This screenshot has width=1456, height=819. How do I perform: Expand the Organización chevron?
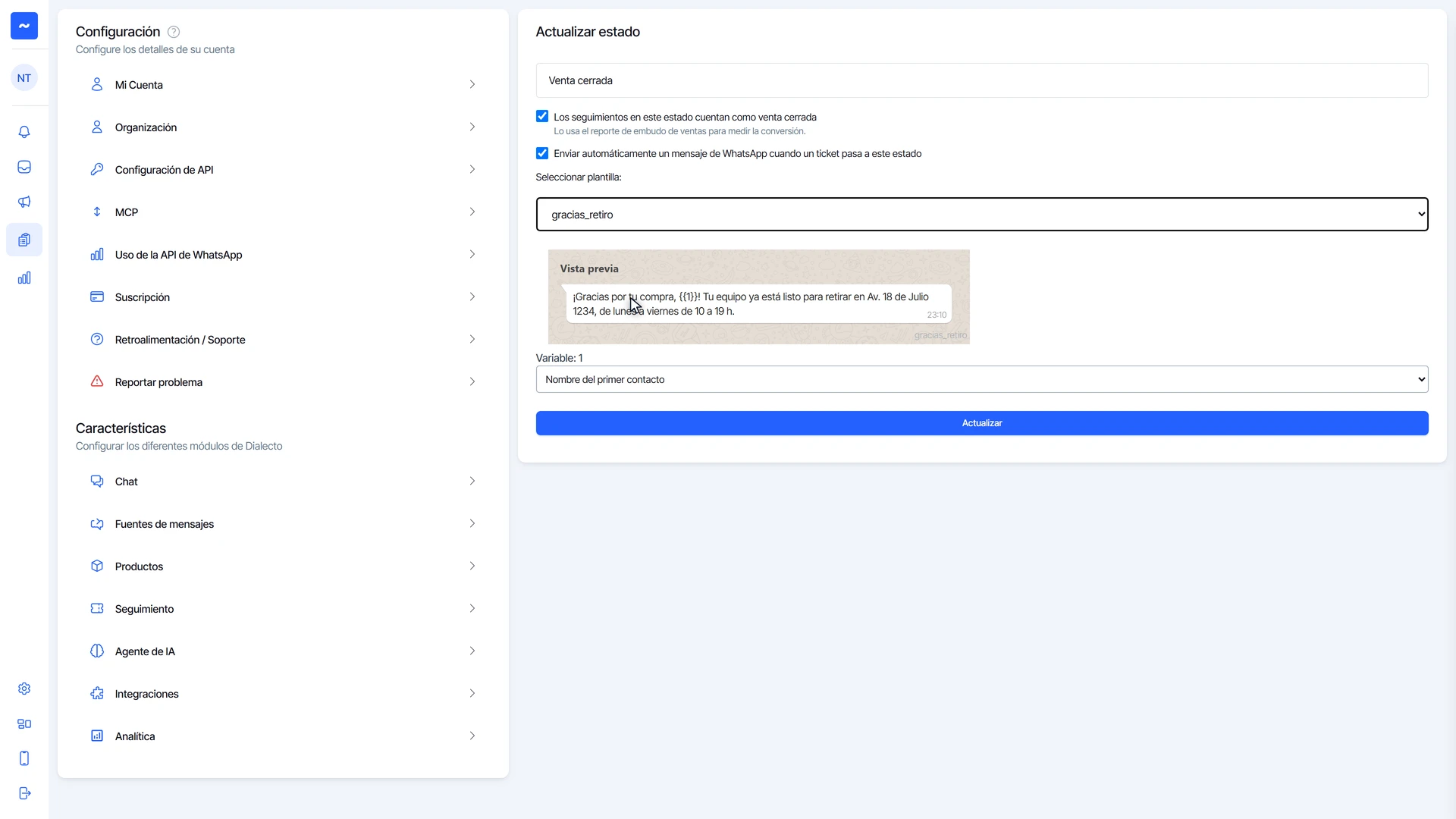point(472,127)
